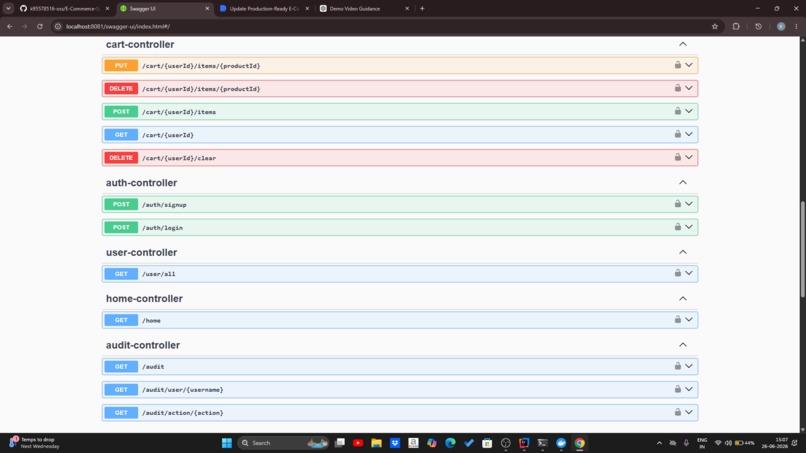Screen dimensions: 806x453
Task: Reload the Swagger UI page
Action: 40,26
